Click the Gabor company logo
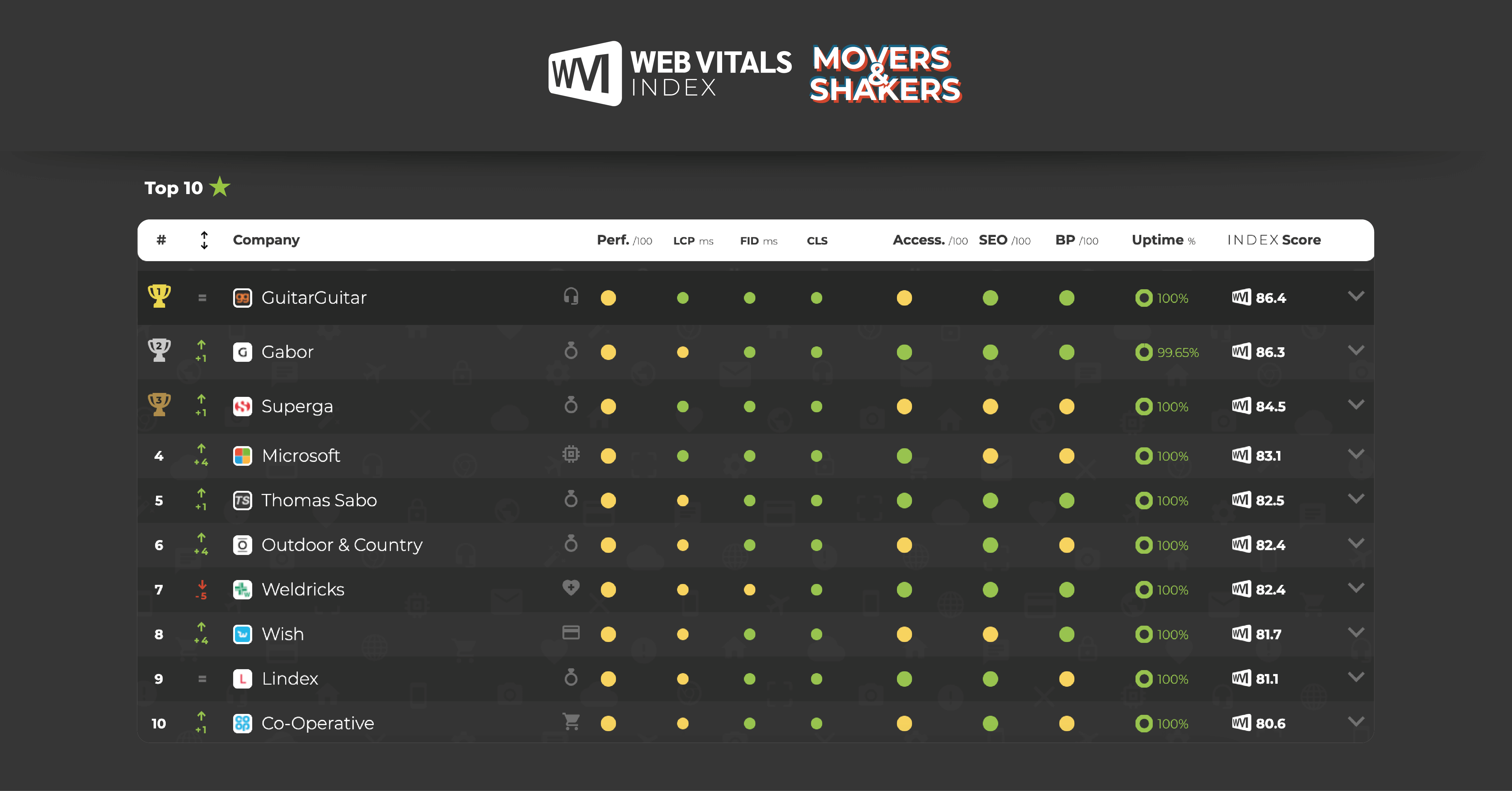 click(x=243, y=352)
